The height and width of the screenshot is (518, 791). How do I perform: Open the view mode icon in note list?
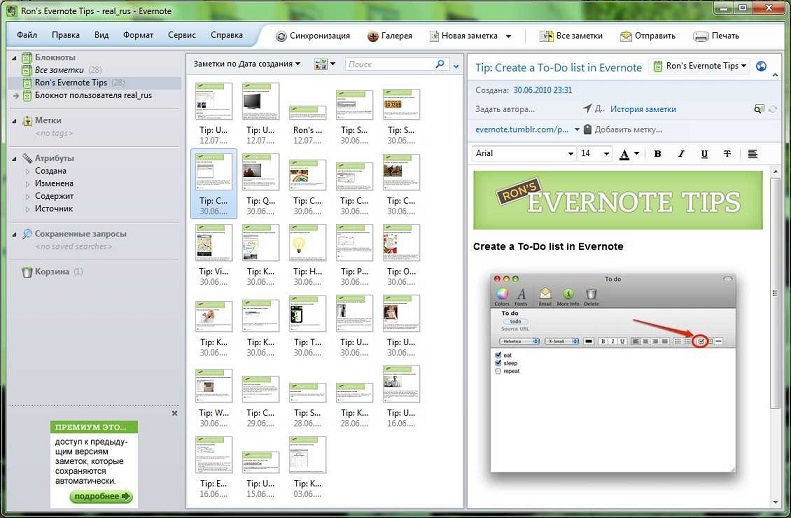(320, 64)
